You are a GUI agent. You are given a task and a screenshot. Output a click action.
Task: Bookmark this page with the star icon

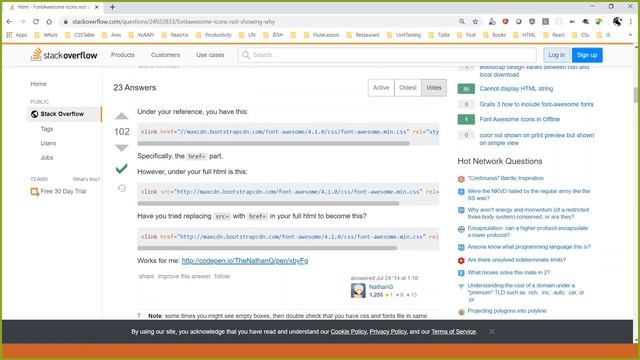[475, 22]
